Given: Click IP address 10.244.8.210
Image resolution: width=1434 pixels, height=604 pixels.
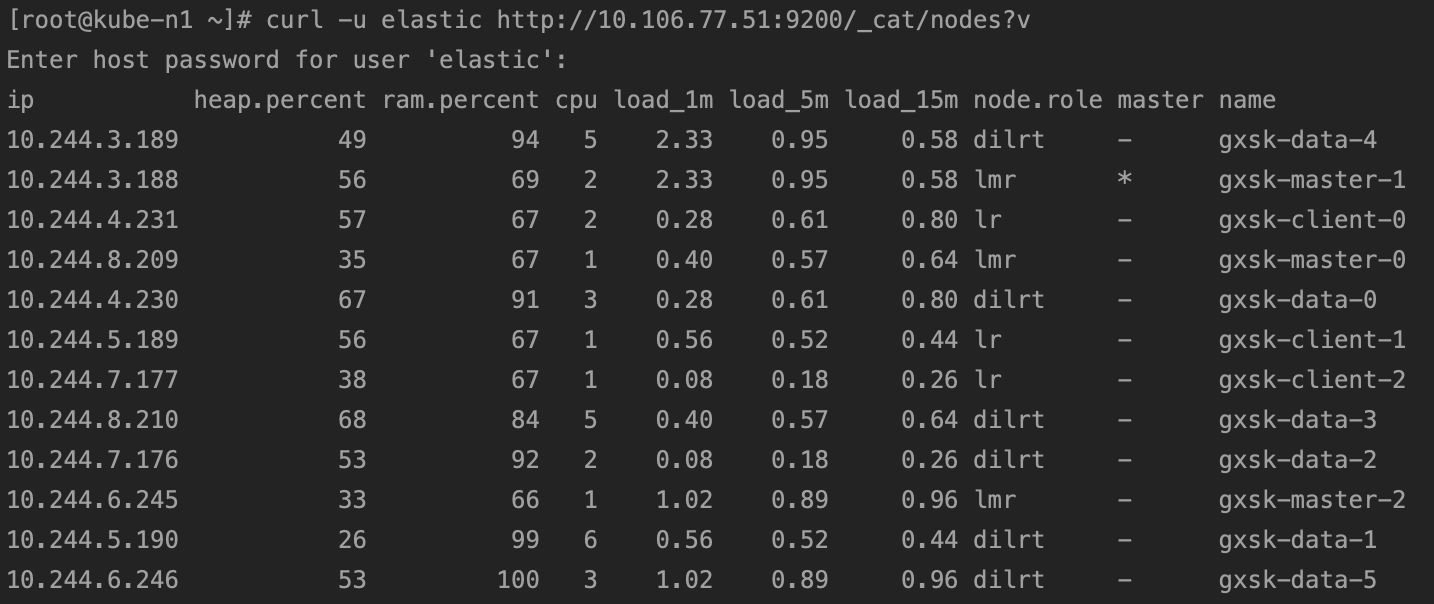Looking at the screenshot, I should [92, 420].
